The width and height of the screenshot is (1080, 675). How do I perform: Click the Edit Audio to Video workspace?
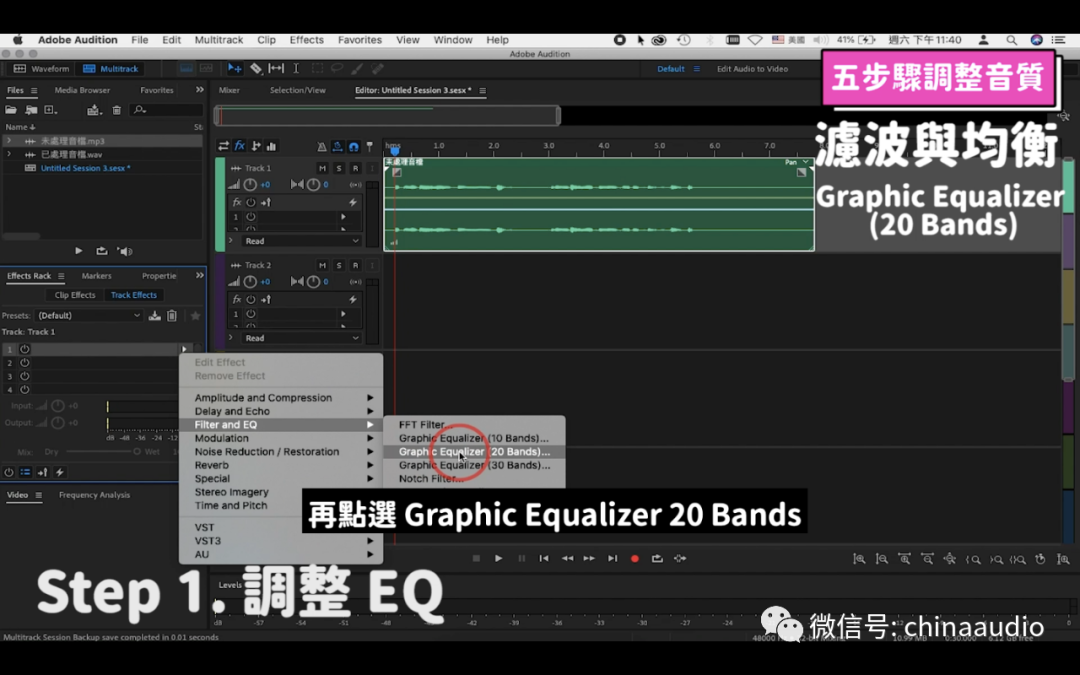tap(752, 69)
